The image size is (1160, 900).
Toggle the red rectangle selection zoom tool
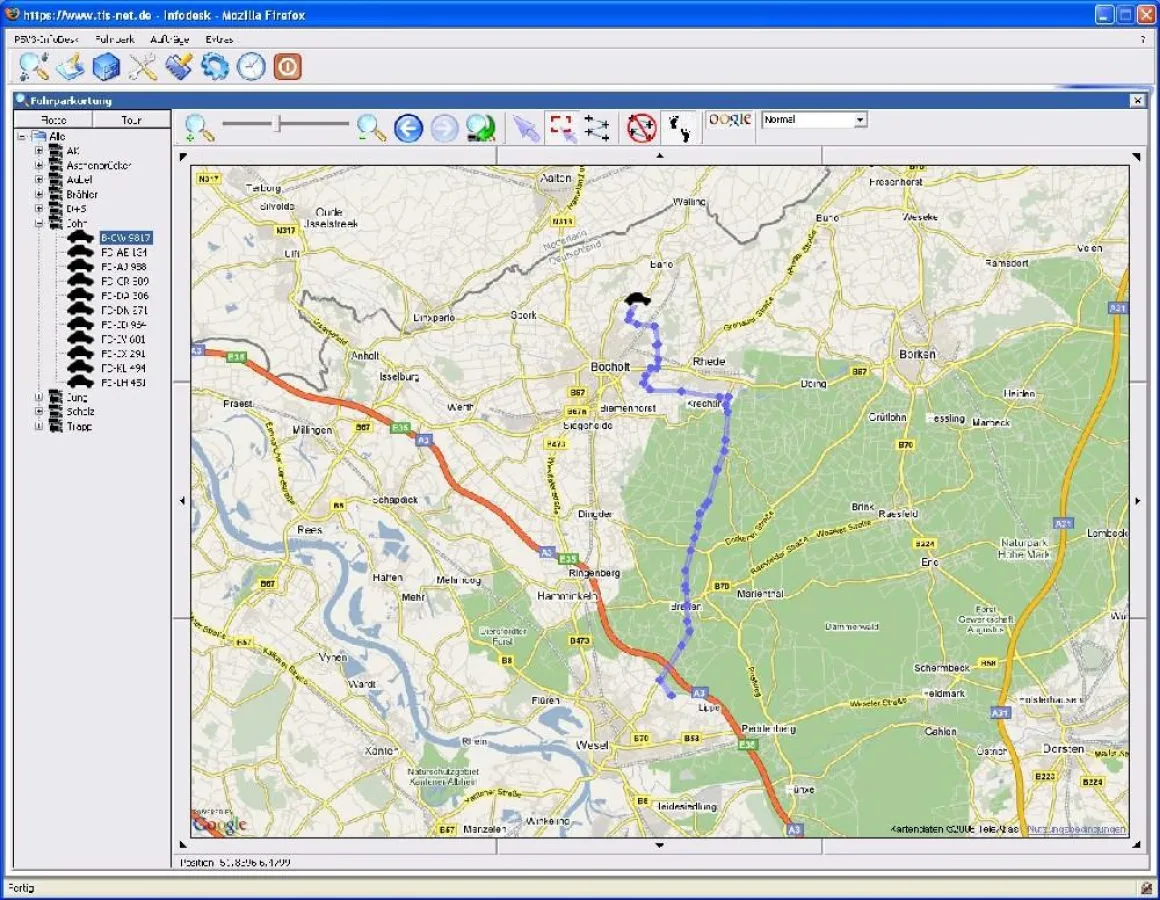click(562, 127)
